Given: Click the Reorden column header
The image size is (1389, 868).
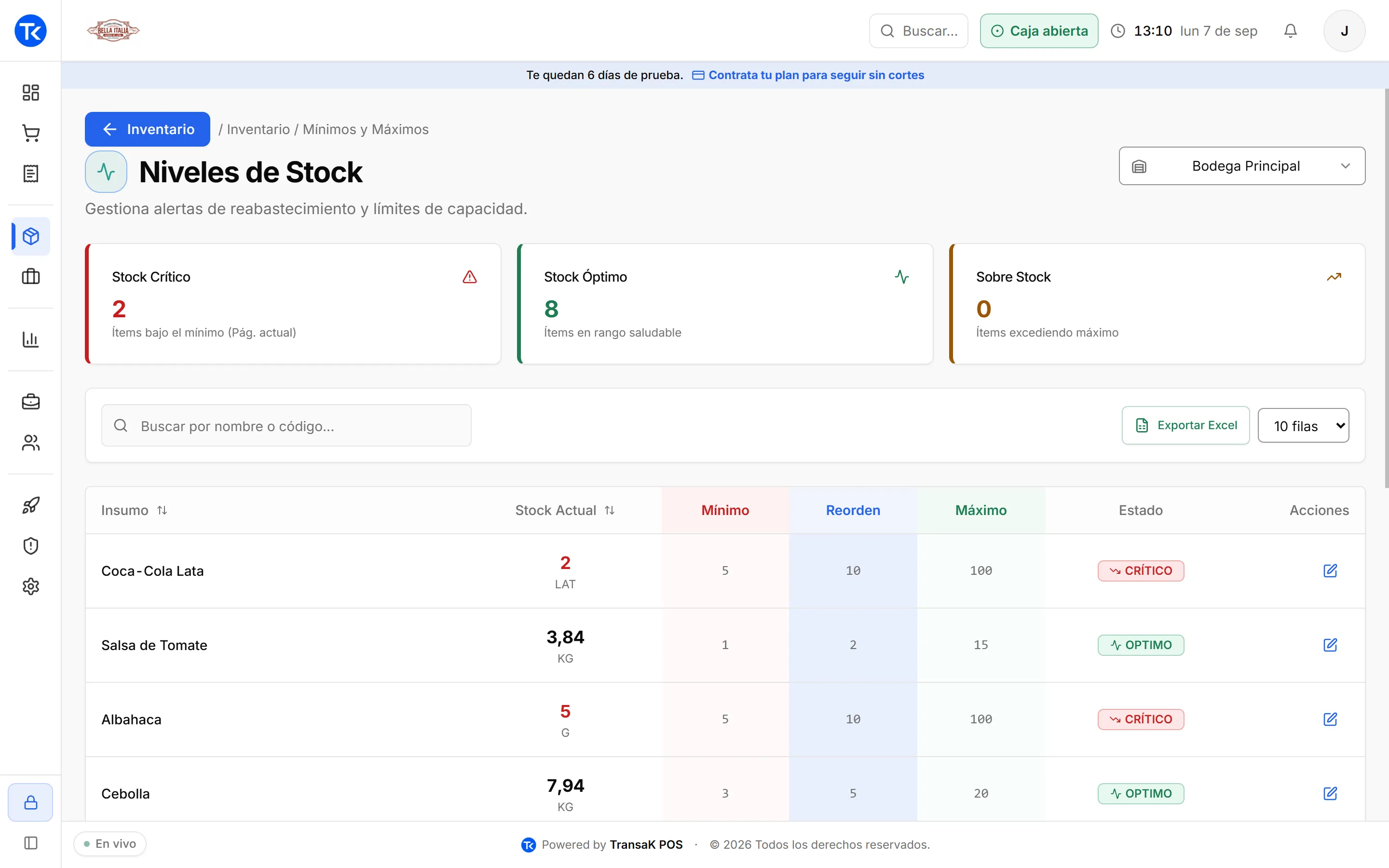Looking at the screenshot, I should (853, 510).
